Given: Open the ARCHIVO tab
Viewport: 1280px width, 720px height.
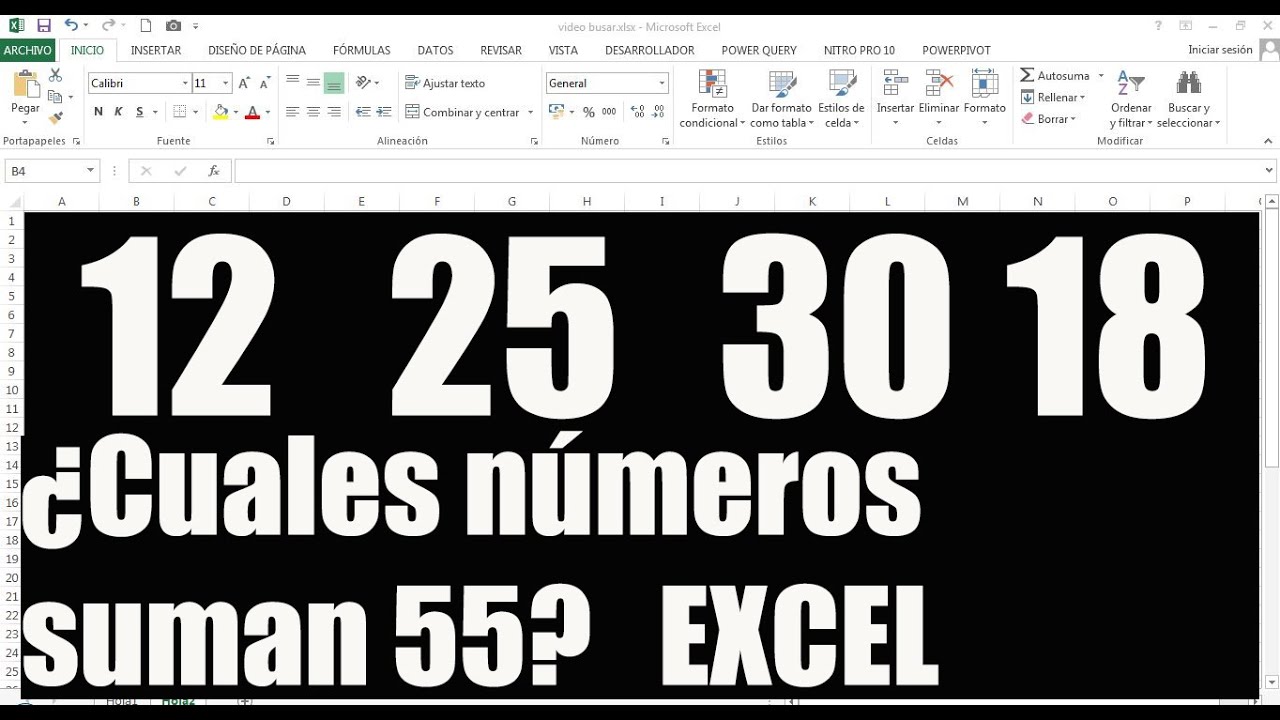Looking at the screenshot, I should point(28,50).
